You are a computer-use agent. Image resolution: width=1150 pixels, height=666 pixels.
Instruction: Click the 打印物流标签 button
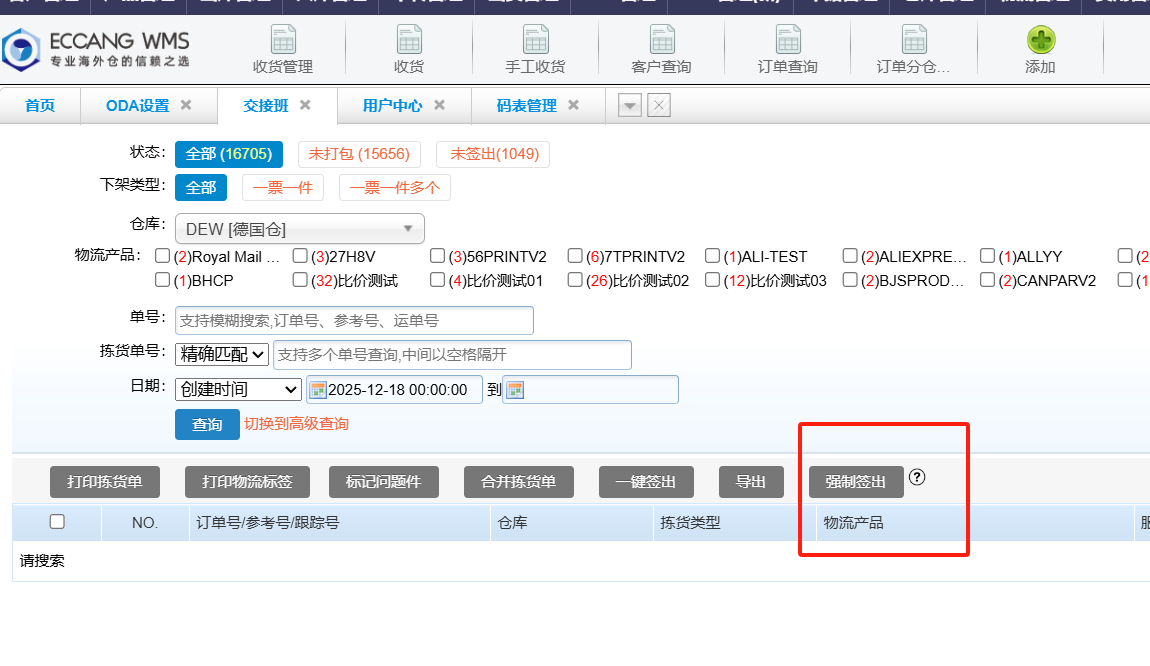click(x=247, y=482)
